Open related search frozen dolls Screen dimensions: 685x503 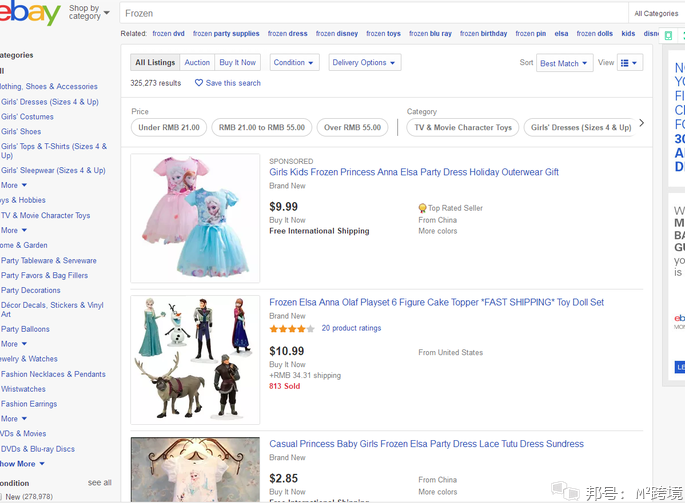pos(595,34)
